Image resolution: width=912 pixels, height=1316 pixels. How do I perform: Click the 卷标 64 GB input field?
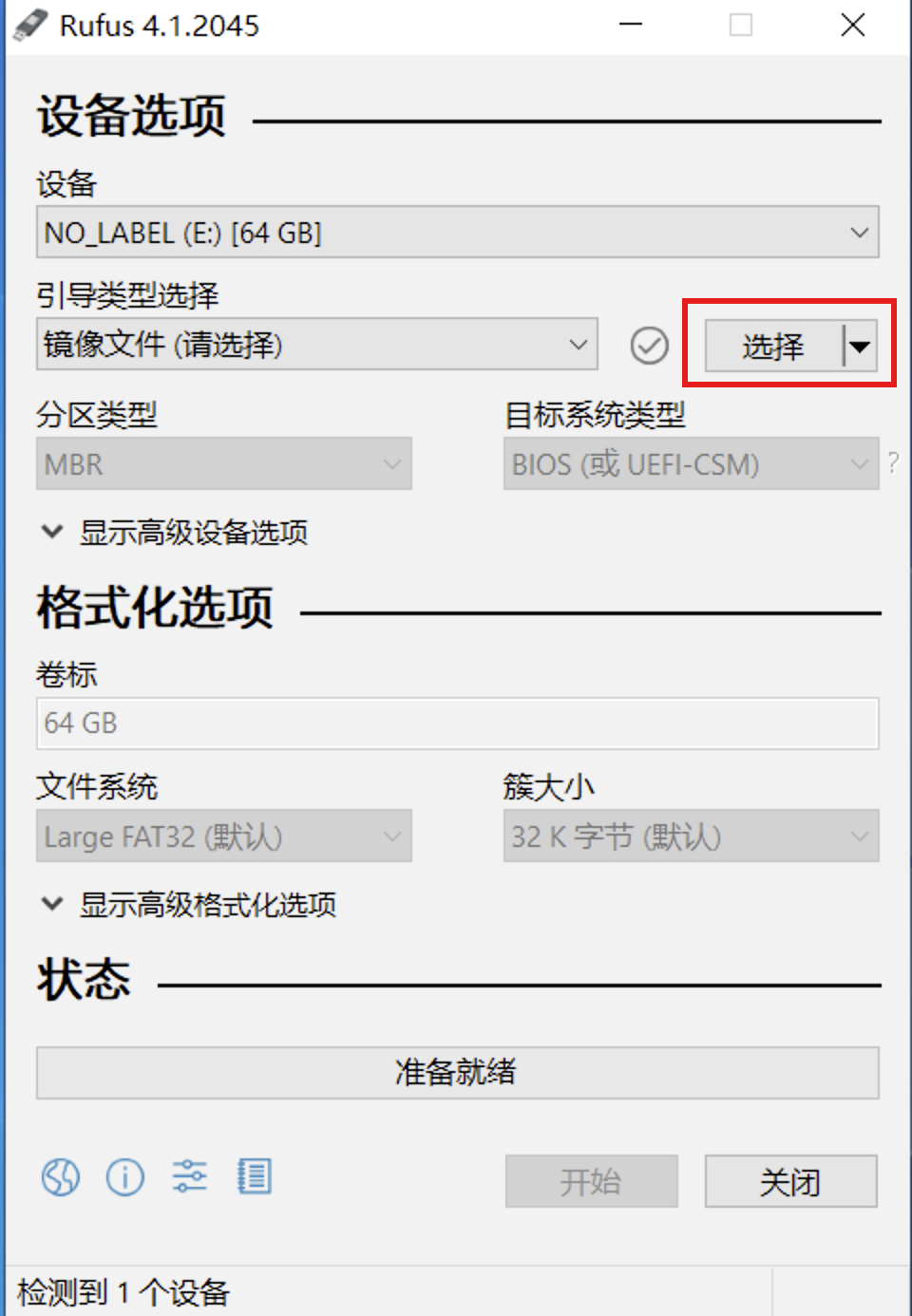(458, 724)
